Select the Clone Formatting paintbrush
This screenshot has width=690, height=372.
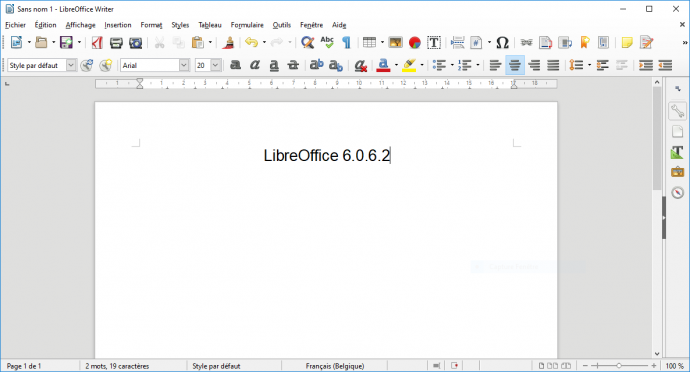tap(228, 43)
